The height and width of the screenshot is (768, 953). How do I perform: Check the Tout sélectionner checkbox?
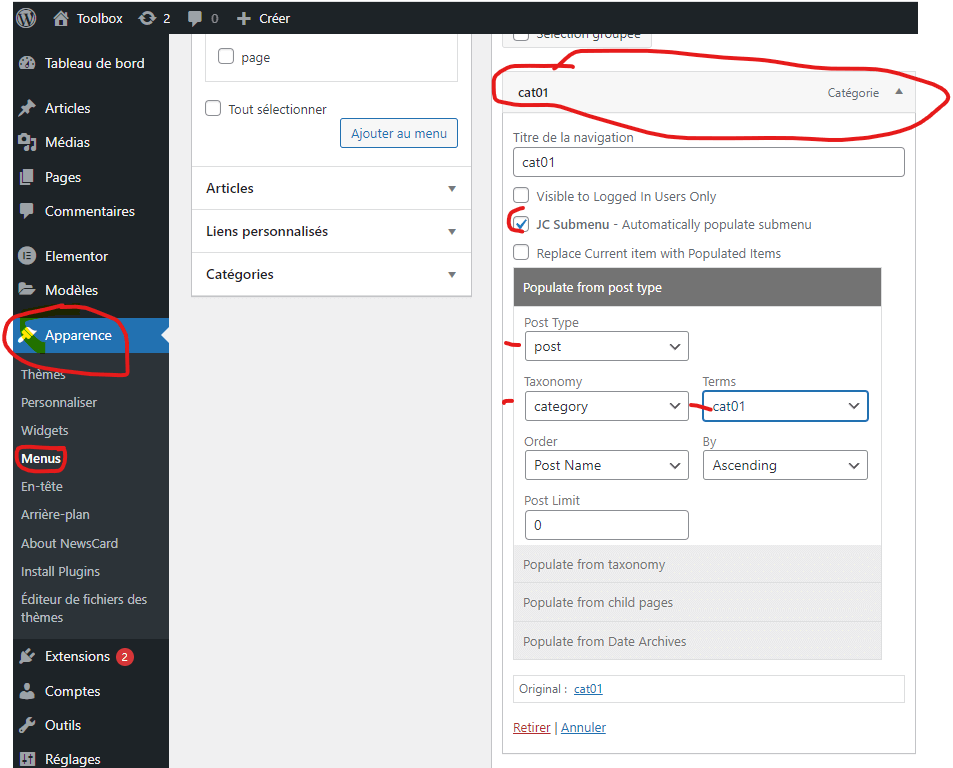(x=213, y=108)
